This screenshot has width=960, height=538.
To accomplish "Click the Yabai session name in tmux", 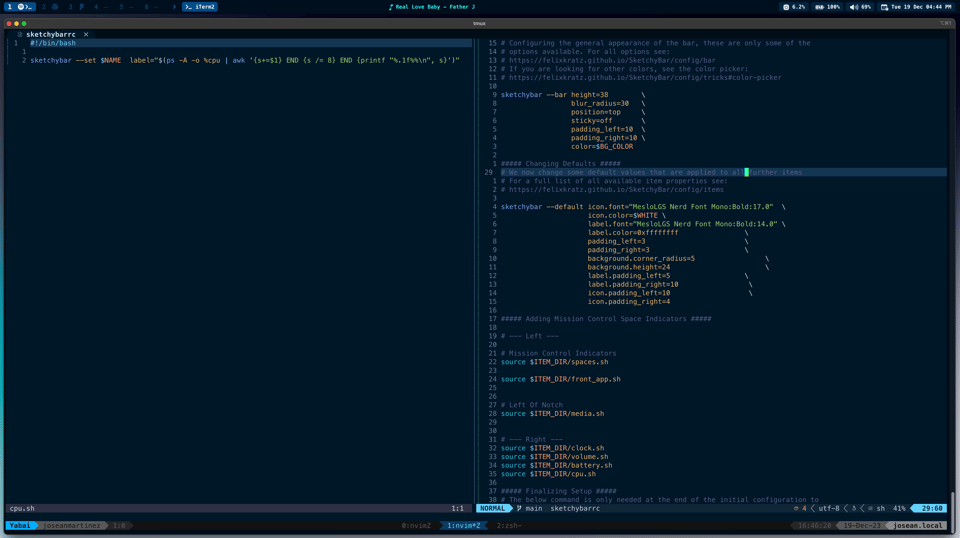I will pyautogui.click(x=20, y=525).
